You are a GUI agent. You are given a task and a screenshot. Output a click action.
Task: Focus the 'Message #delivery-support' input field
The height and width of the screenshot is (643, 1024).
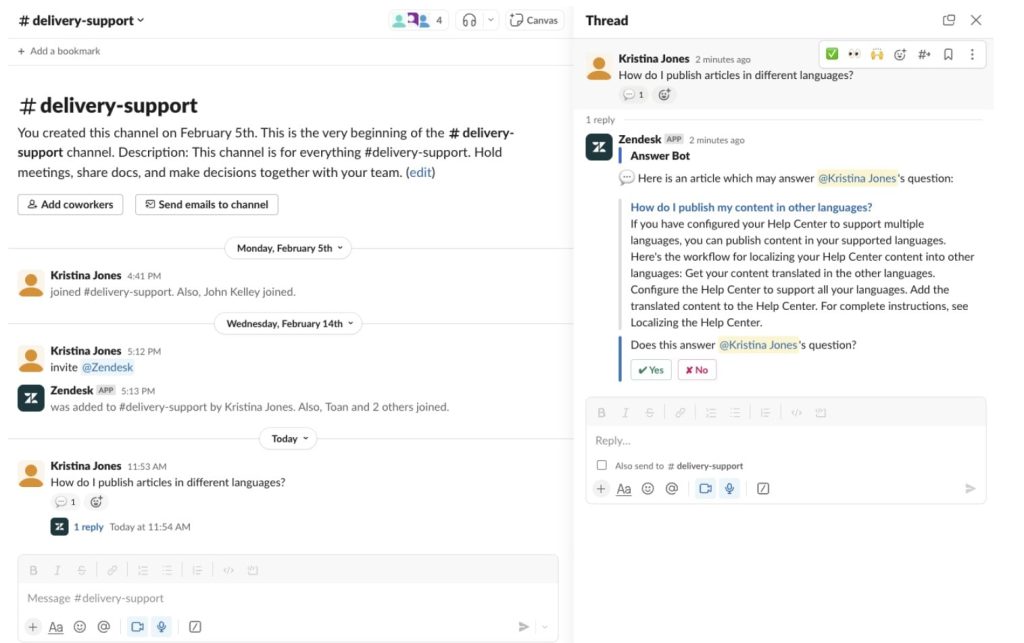click(288, 598)
